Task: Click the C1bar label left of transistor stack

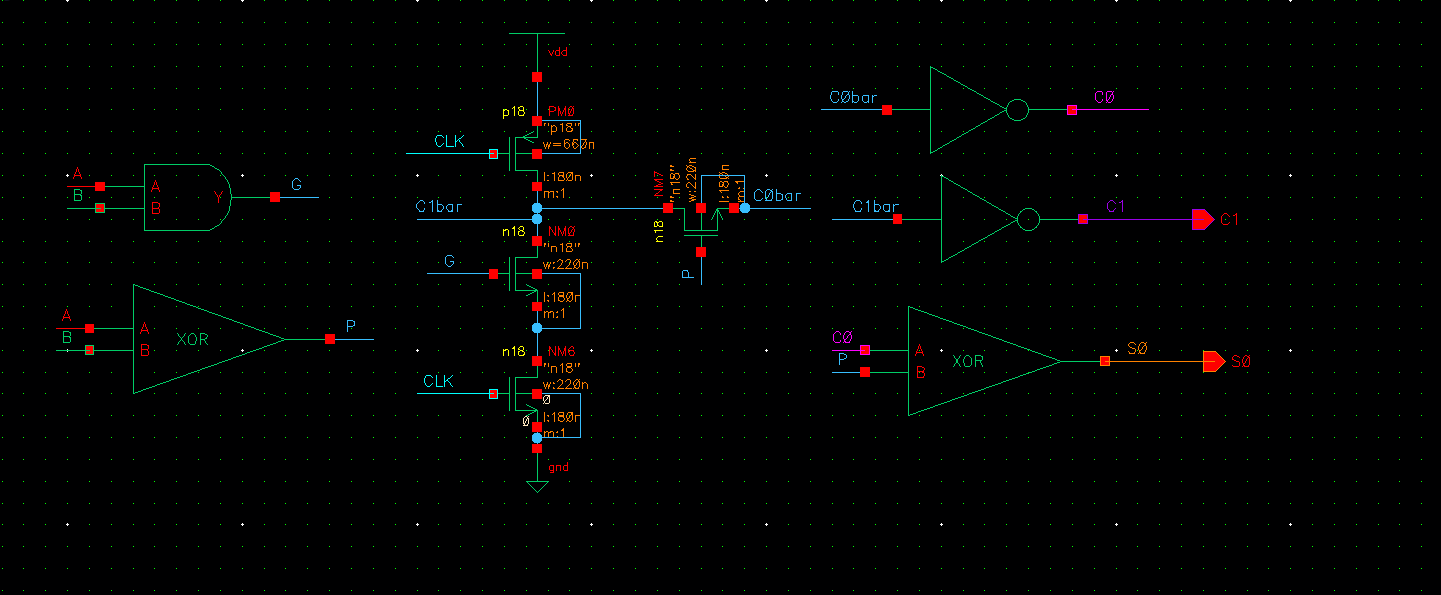Action: point(440,207)
